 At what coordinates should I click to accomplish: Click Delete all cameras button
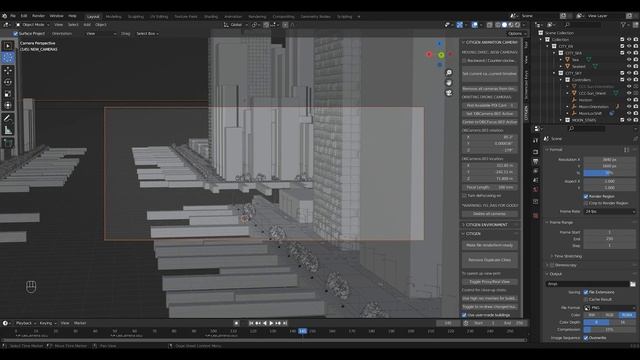click(x=490, y=214)
